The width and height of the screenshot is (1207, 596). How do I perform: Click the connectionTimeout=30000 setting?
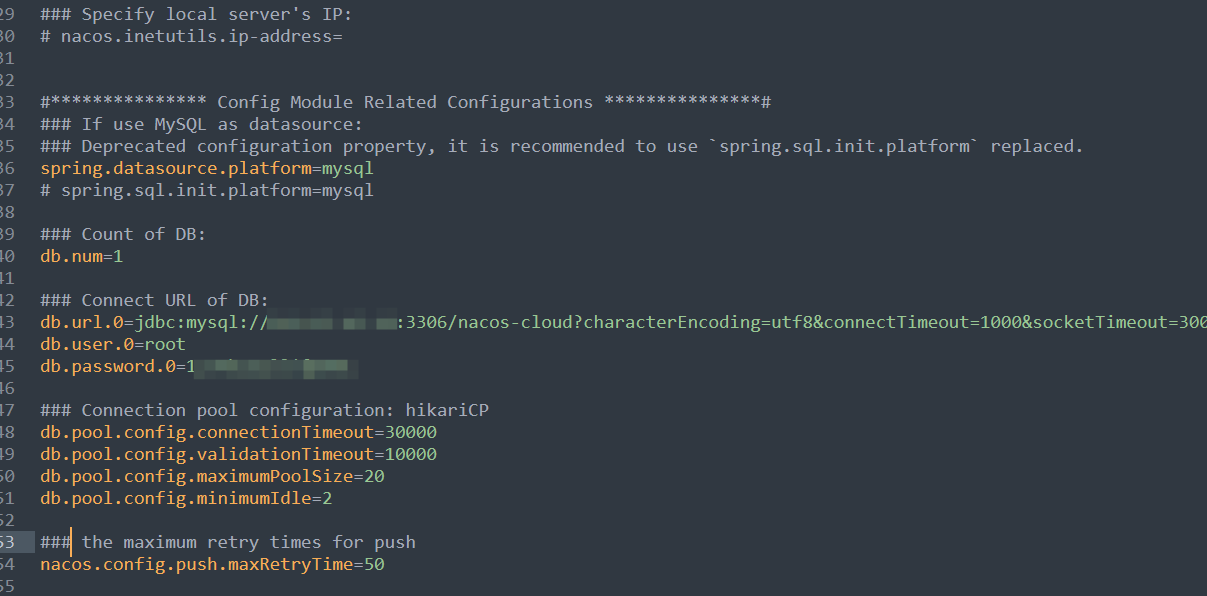238,432
